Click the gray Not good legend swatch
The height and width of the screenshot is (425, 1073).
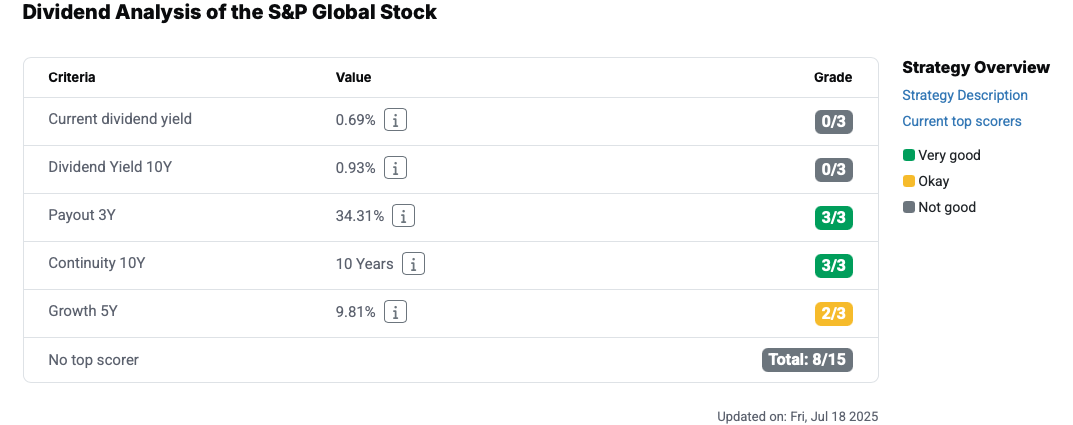pyautogui.click(x=909, y=207)
